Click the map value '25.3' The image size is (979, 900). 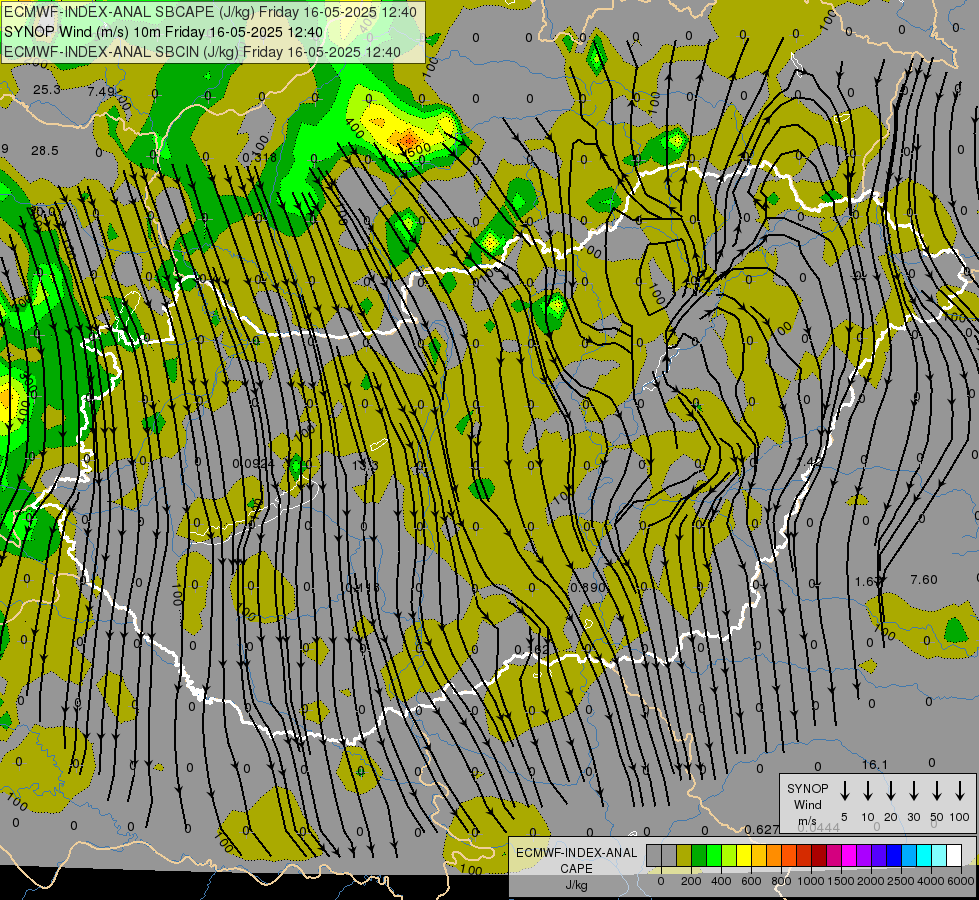tap(47, 90)
